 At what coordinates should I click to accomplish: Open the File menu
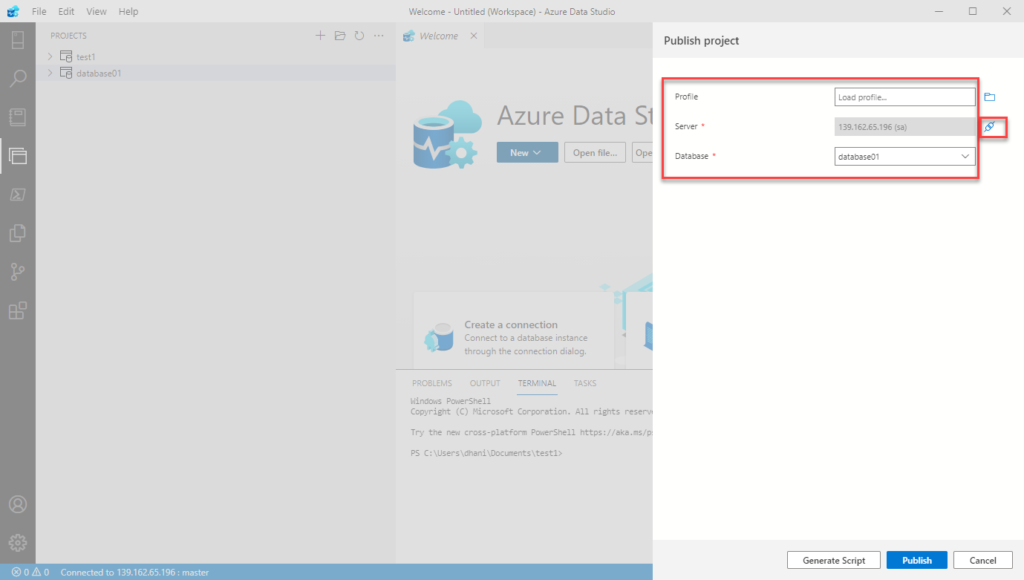(39, 11)
